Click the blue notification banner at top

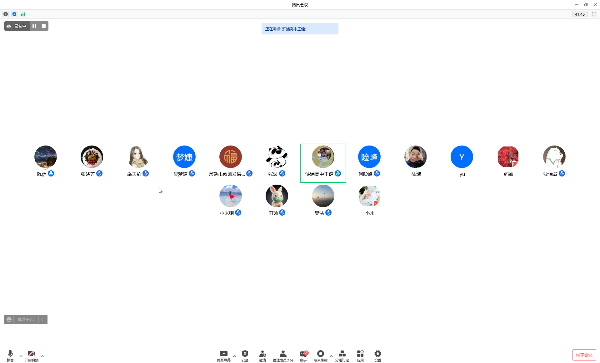coord(300,29)
